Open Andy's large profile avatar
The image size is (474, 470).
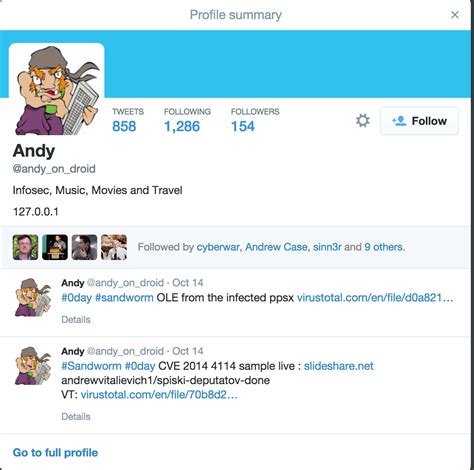tap(57, 89)
